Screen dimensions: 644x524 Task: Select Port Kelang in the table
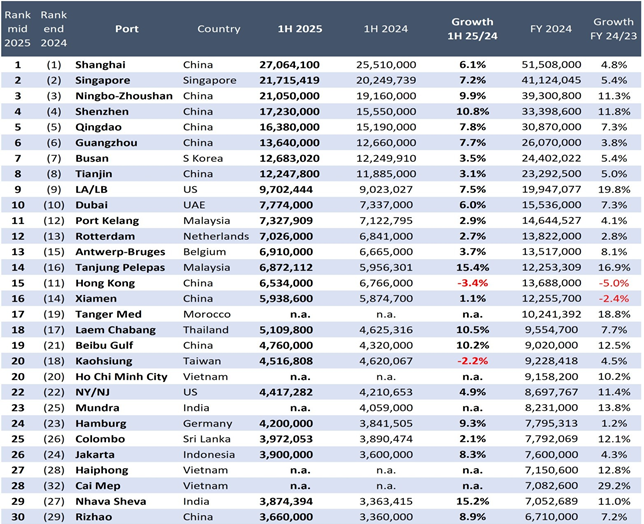(x=107, y=221)
